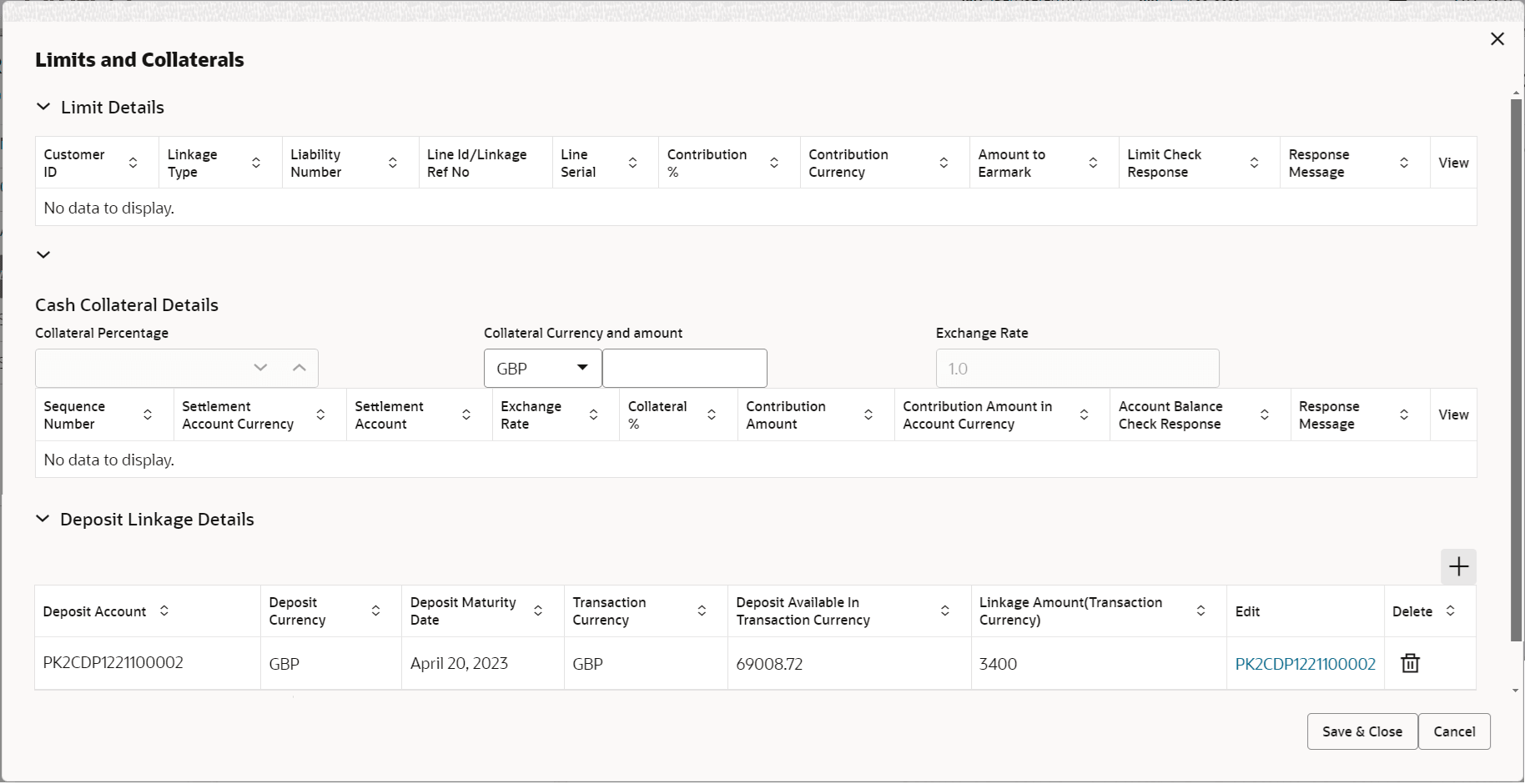1525x784 pixels.
Task: Collapse the Deposit Linkage Details section
Action: [x=43, y=519]
